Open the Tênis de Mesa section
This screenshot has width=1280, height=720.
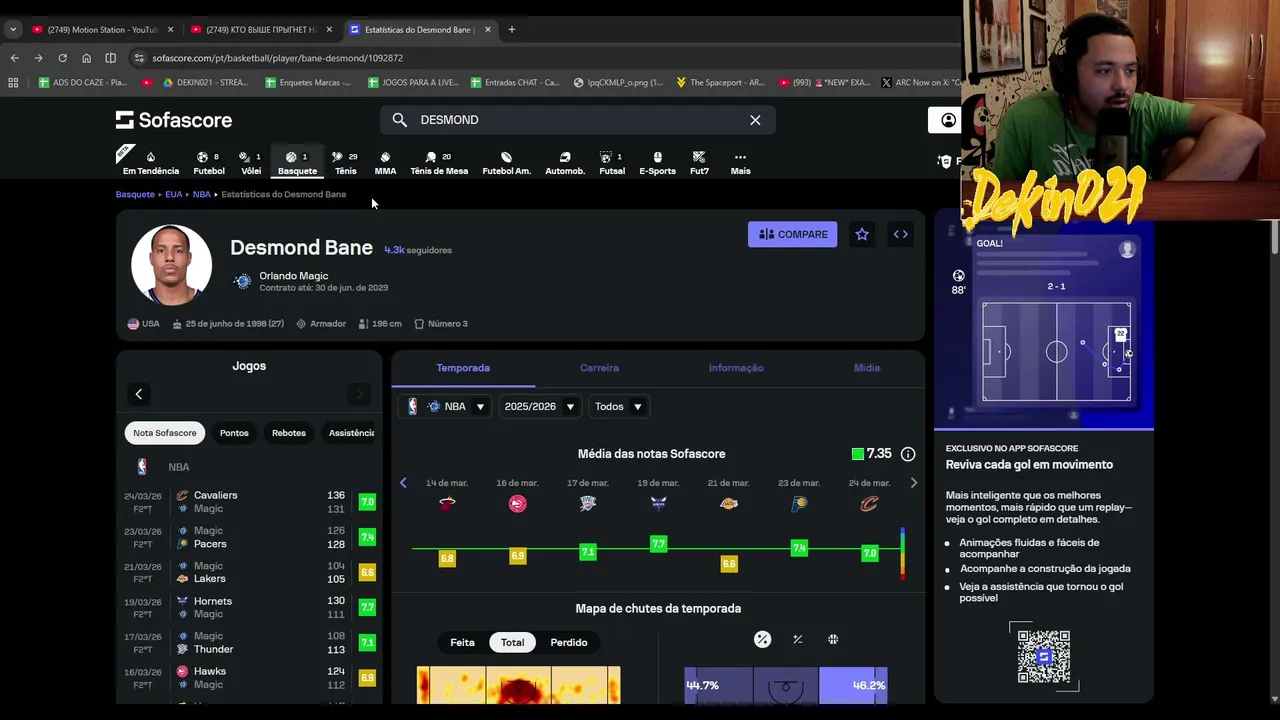439,162
